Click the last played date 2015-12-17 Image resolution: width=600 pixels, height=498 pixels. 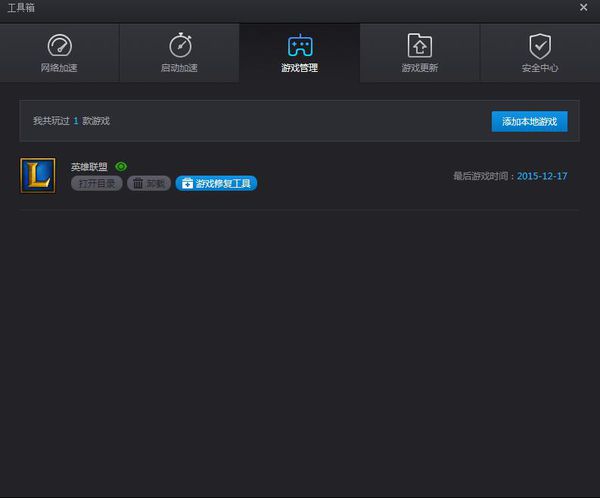(x=542, y=176)
